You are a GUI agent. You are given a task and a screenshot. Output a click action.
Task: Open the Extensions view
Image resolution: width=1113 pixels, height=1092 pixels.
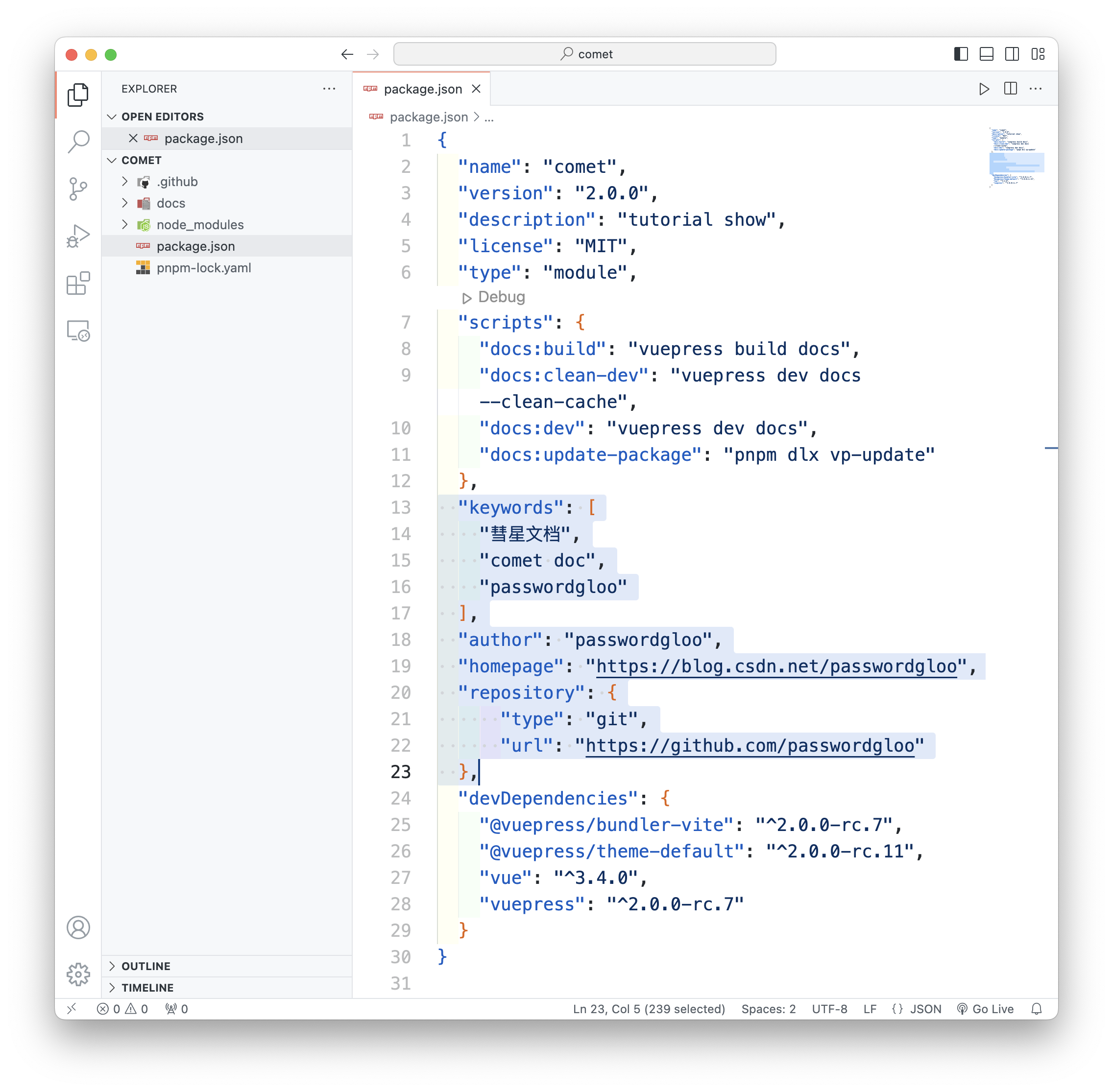tap(78, 284)
